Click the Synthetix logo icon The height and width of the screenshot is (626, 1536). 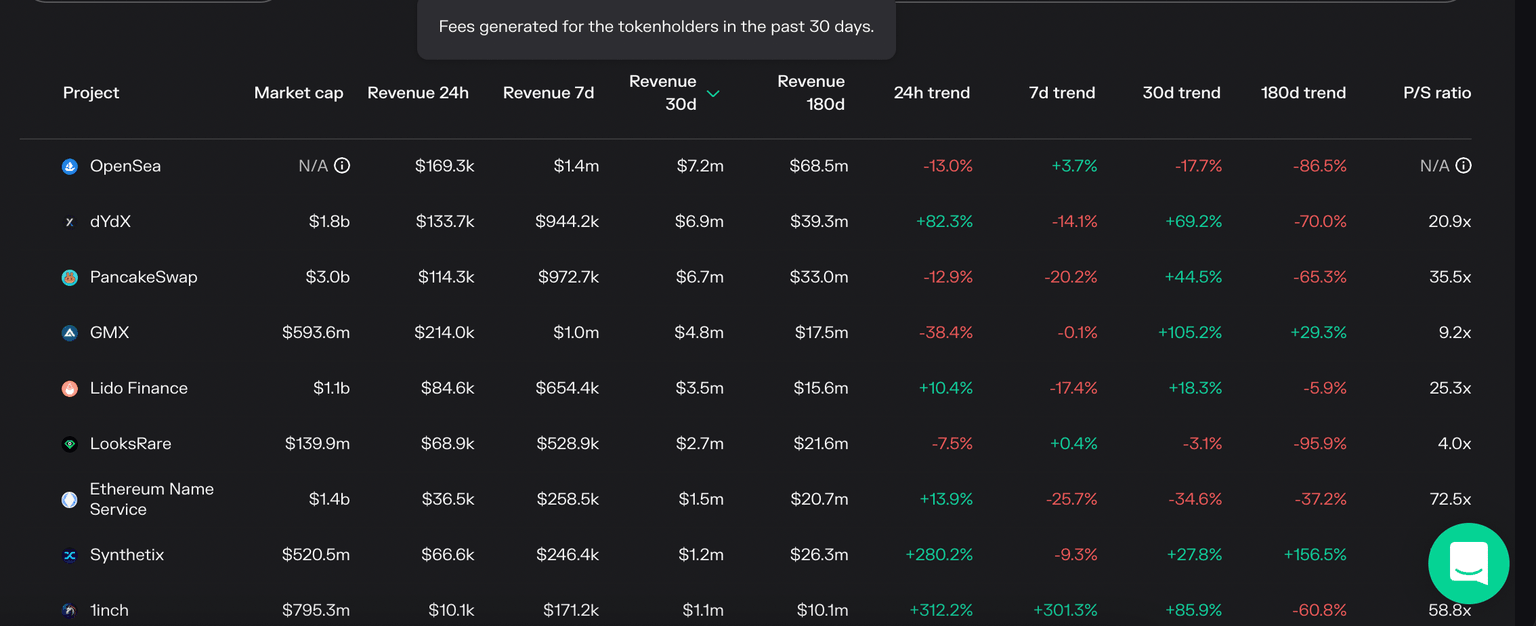pyautogui.click(x=70, y=555)
